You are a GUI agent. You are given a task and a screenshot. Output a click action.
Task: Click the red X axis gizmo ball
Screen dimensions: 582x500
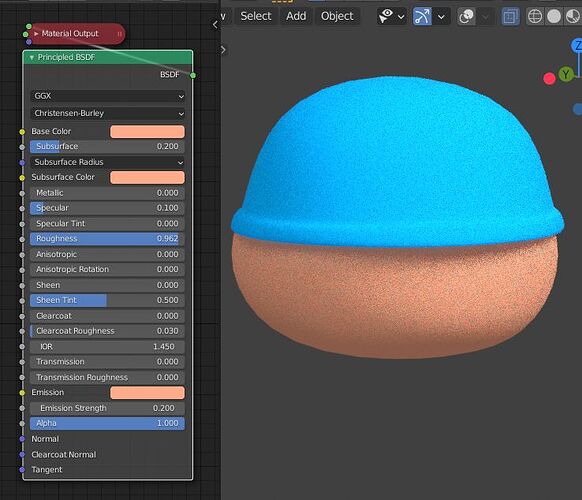549,79
